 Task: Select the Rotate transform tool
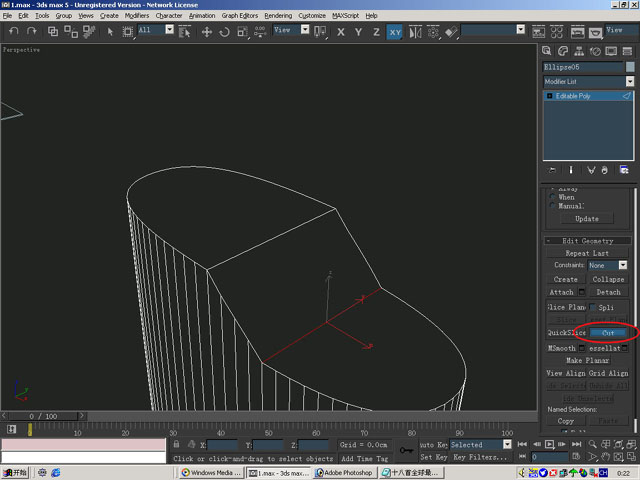(225, 32)
